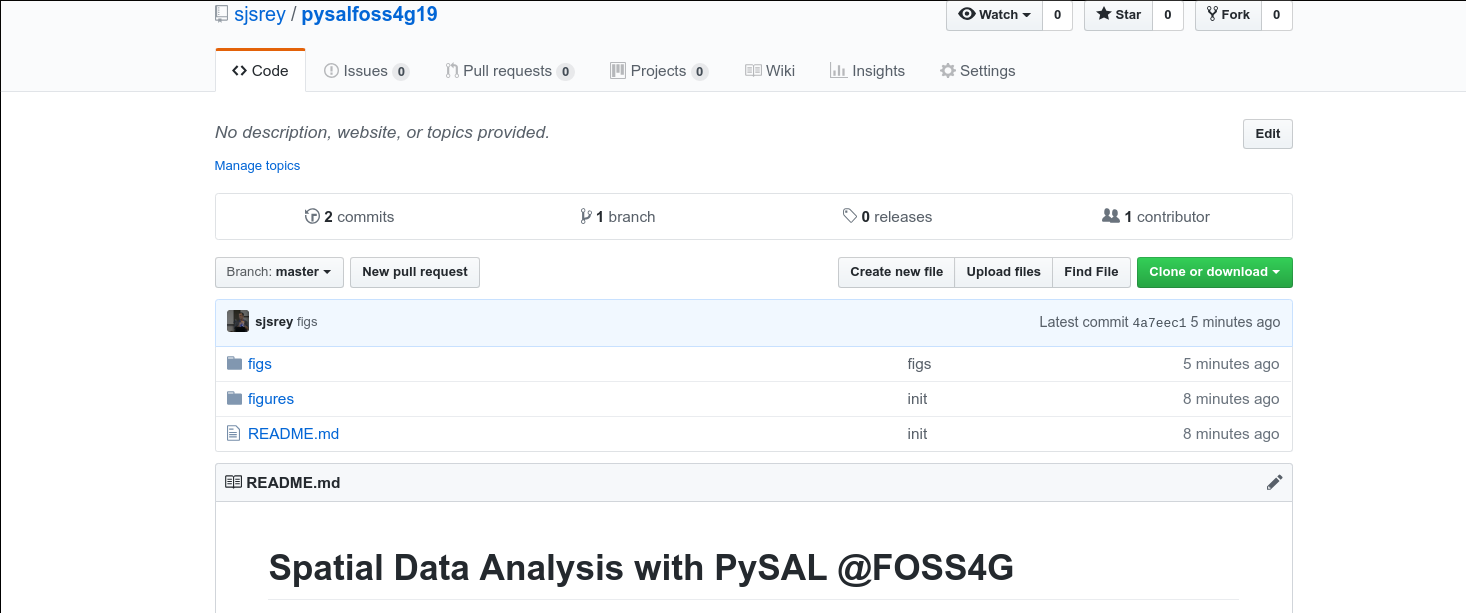Switch to the Wiki tab
This screenshot has width=1466, height=613.
point(770,71)
